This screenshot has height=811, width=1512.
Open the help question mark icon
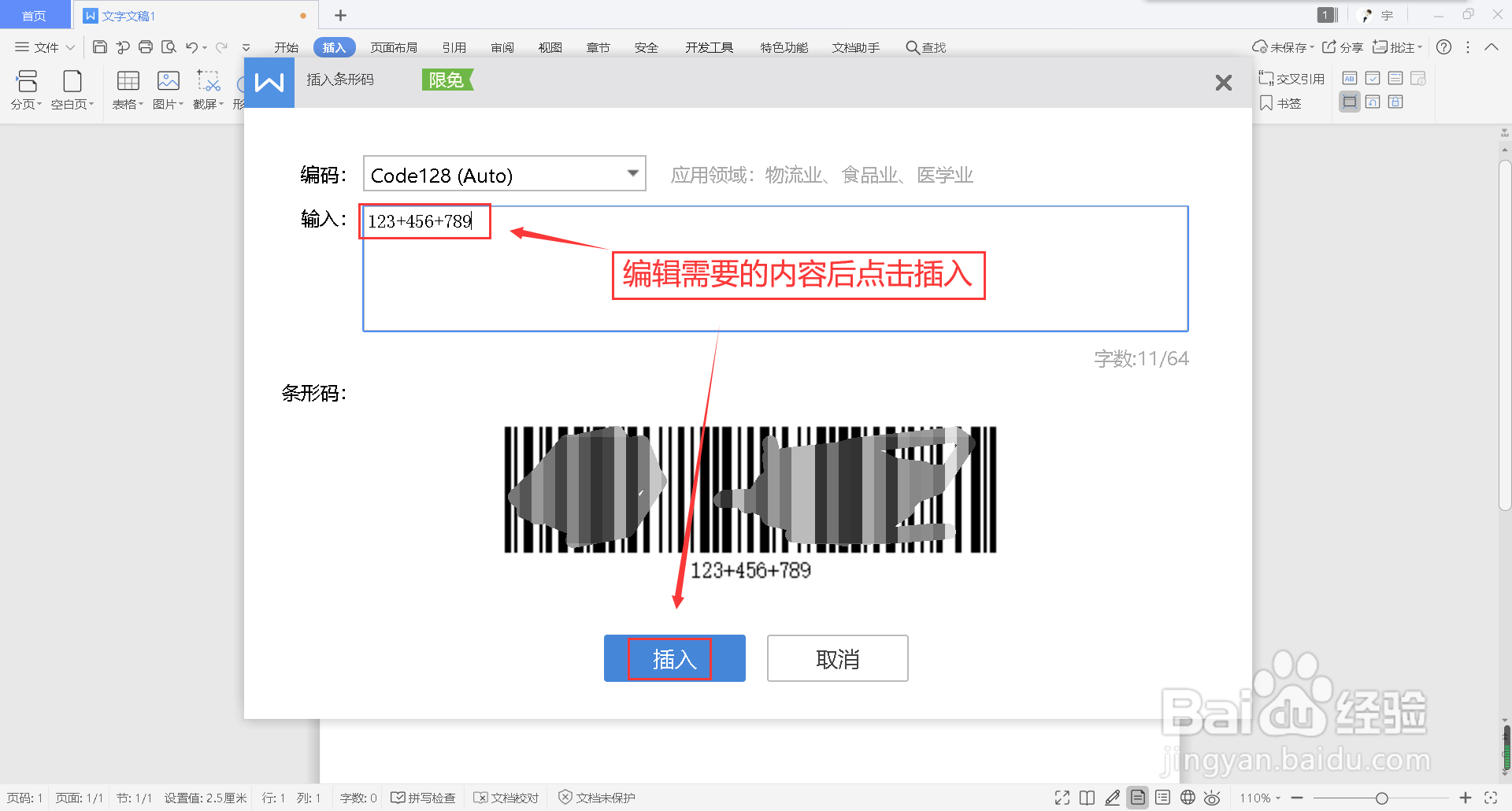click(1443, 47)
